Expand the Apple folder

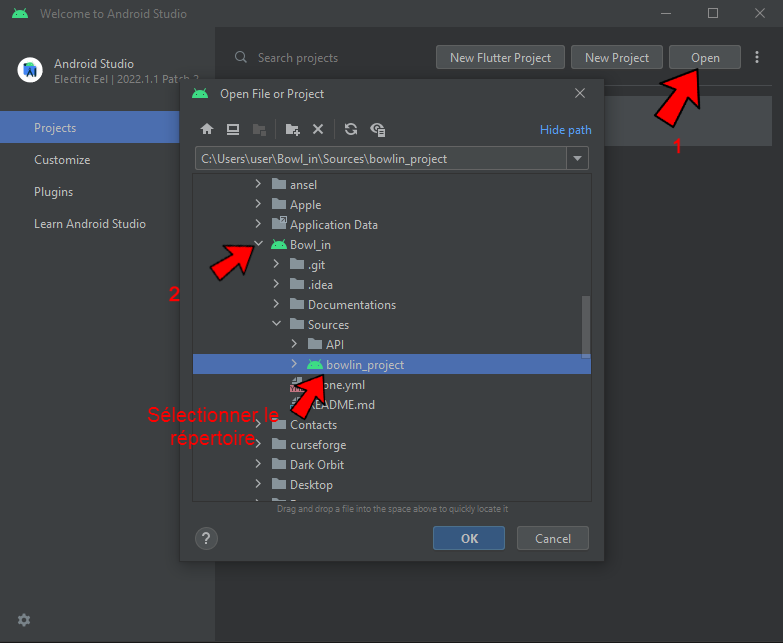(258, 204)
